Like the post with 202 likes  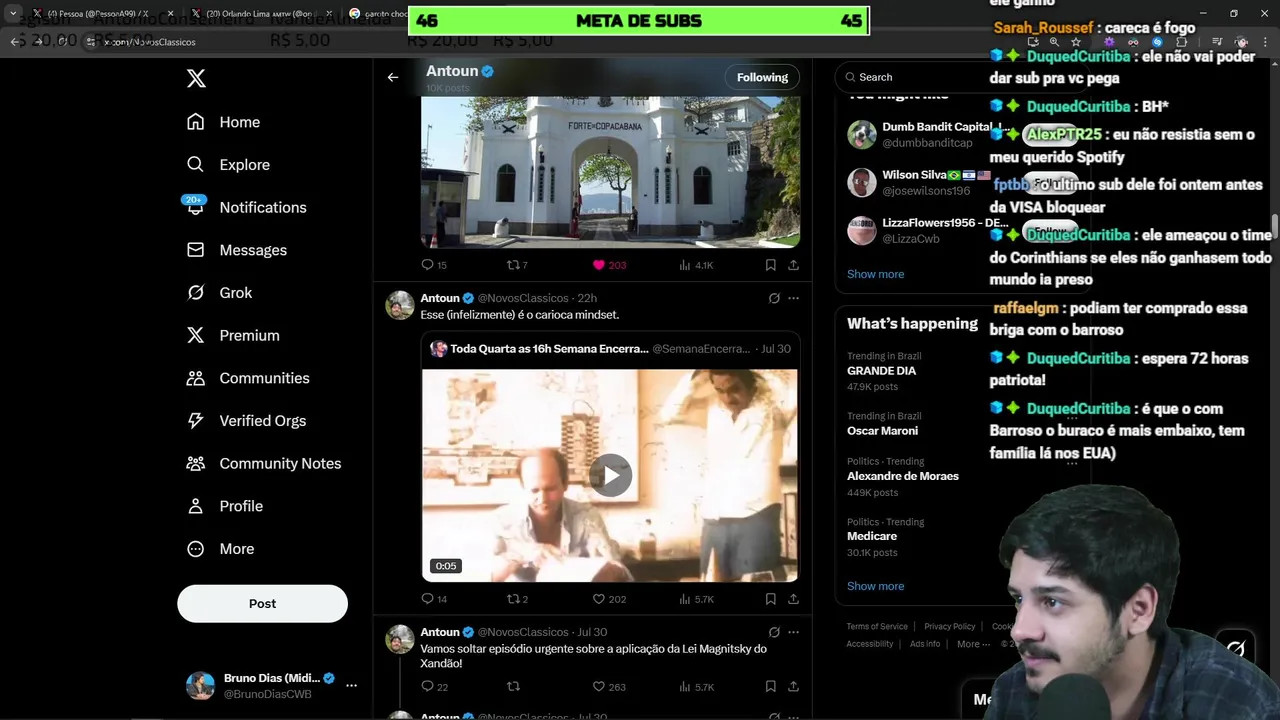coord(609,599)
